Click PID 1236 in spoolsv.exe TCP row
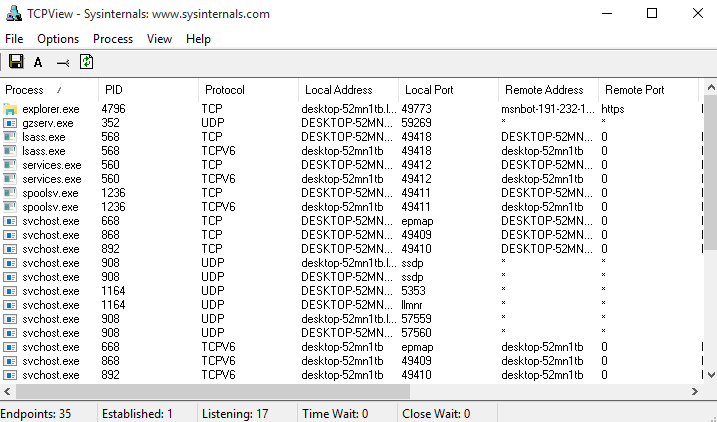Screen dimensions: 717x422 [x=113, y=193]
